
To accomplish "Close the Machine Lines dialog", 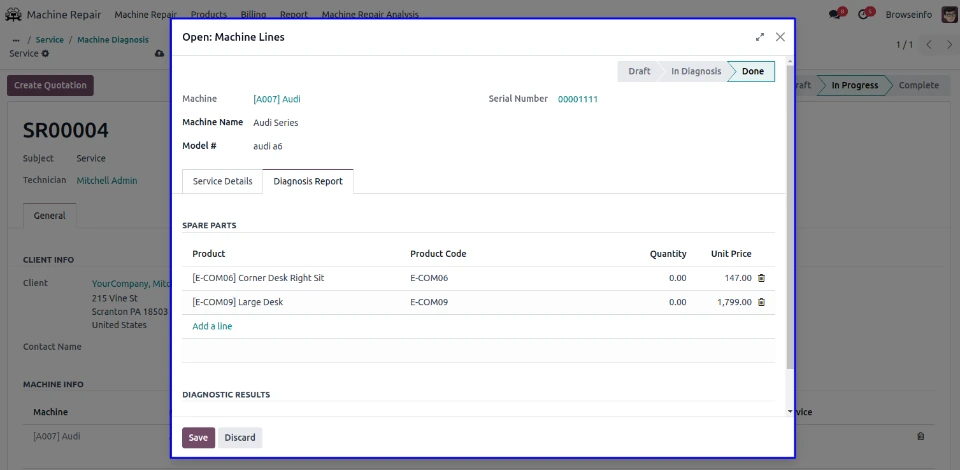I will click(780, 37).
